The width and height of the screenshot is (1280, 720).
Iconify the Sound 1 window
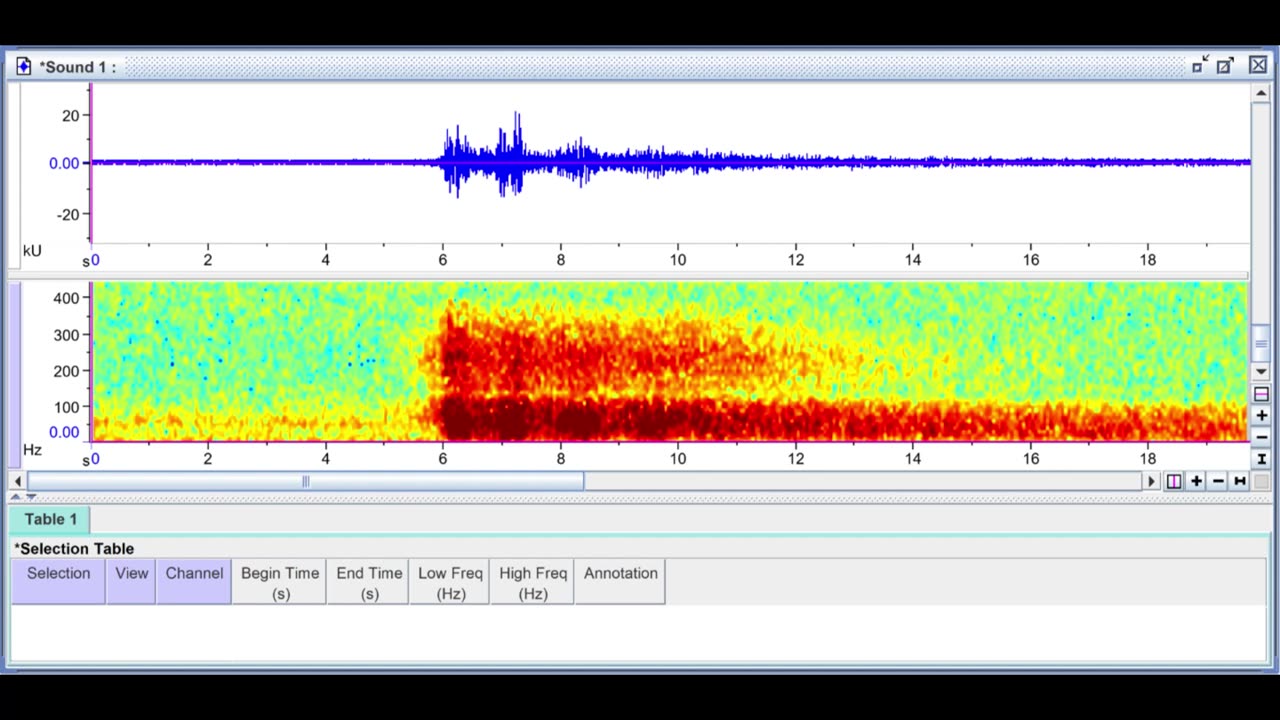pyautogui.click(x=1200, y=66)
